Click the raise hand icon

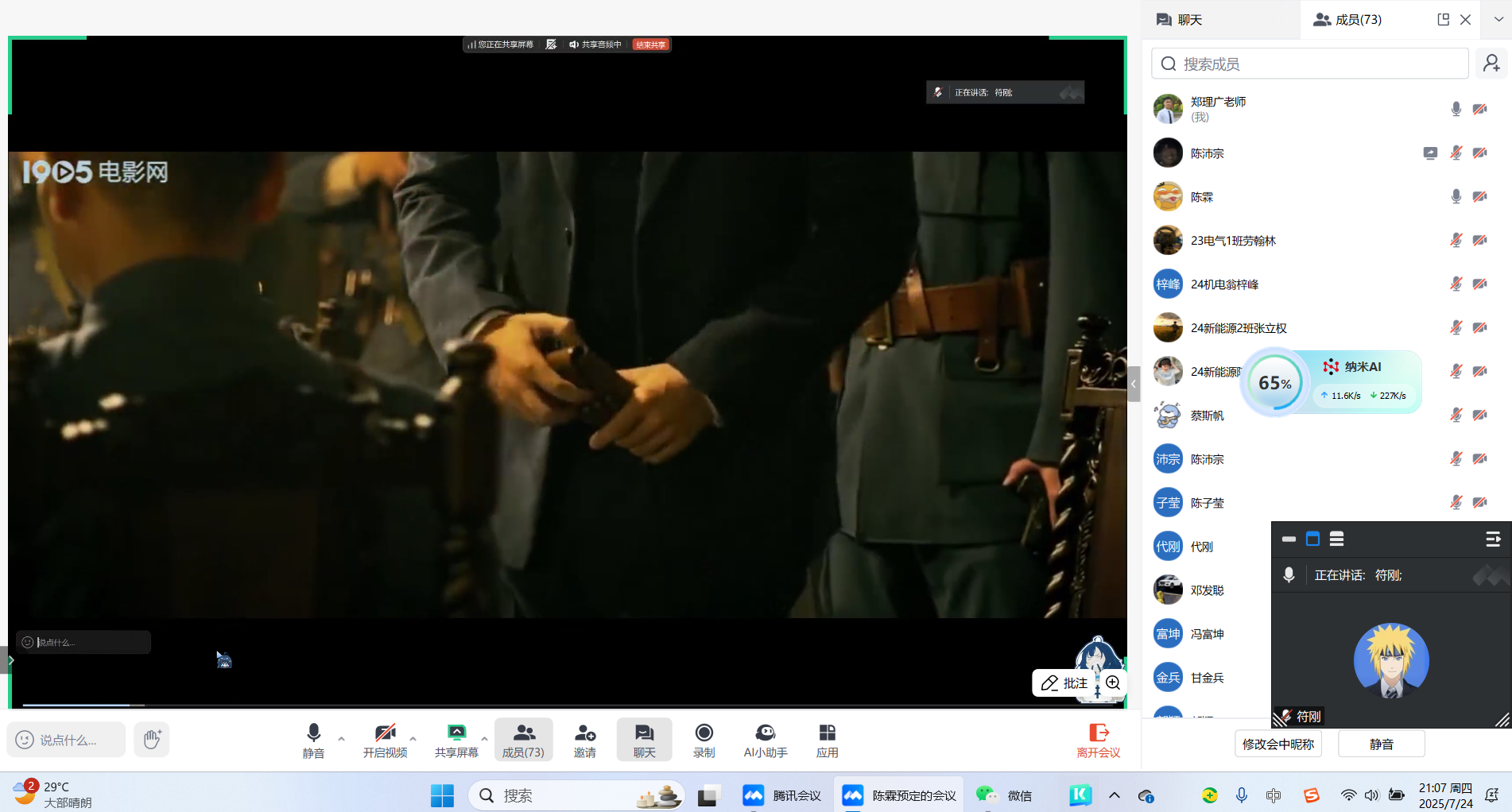coord(152,740)
